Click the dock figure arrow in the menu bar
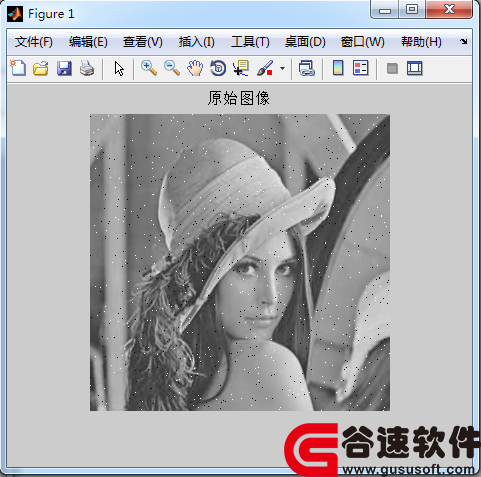The image size is (481, 477). (x=464, y=42)
